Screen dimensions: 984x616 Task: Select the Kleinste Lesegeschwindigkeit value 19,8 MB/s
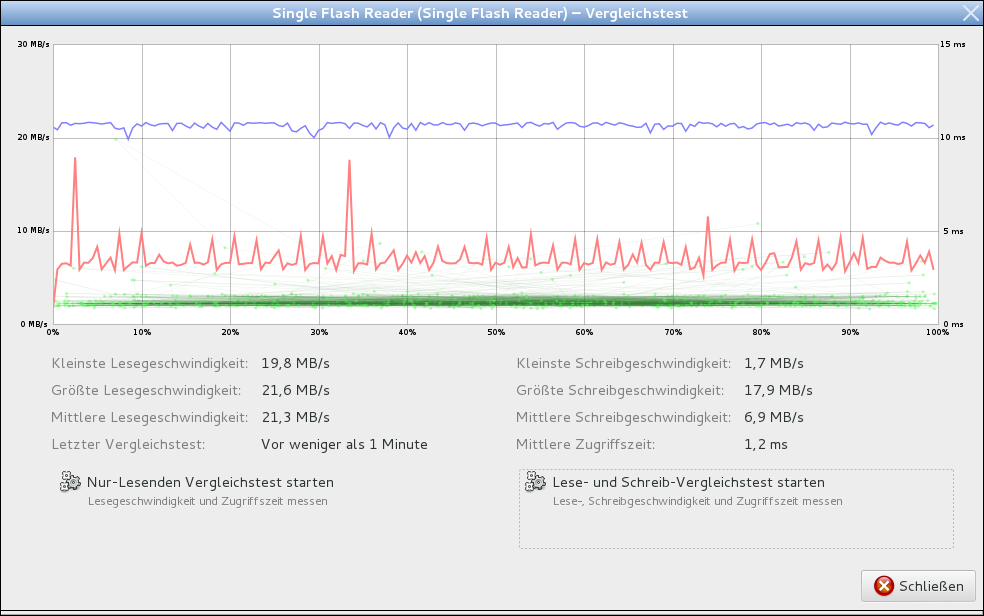point(295,363)
